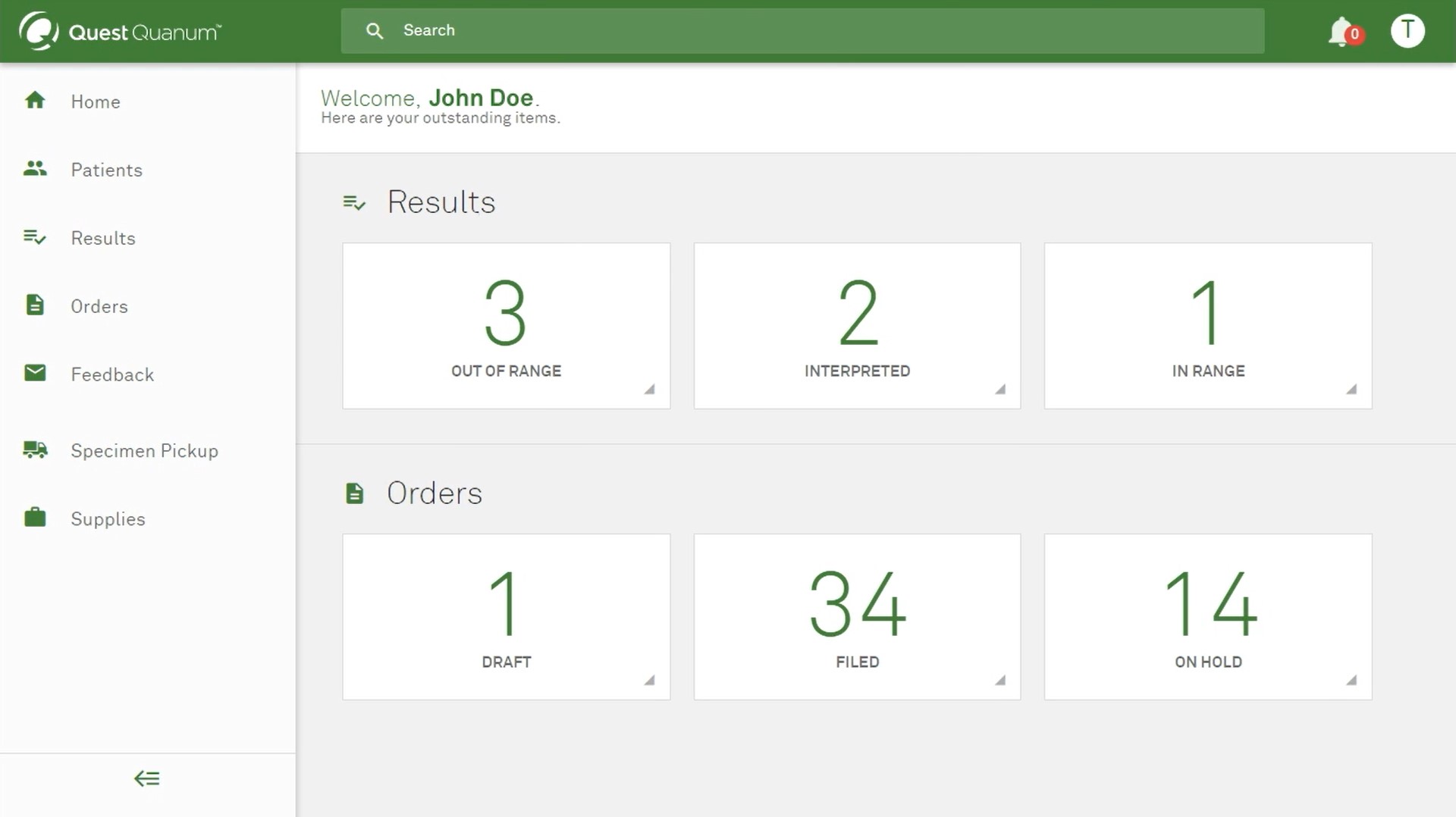The width and height of the screenshot is (1456, 817).
Task: Expand the Interpreted card corner arrow
Action: 1000,389
